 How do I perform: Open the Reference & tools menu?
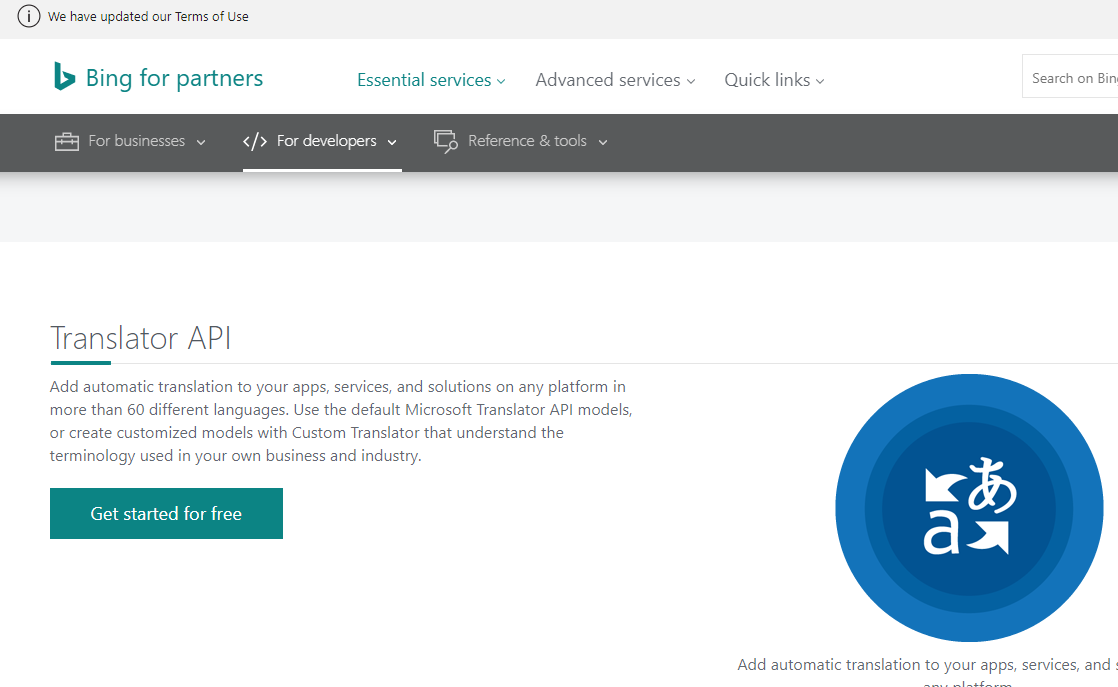[x=521, y=141]
